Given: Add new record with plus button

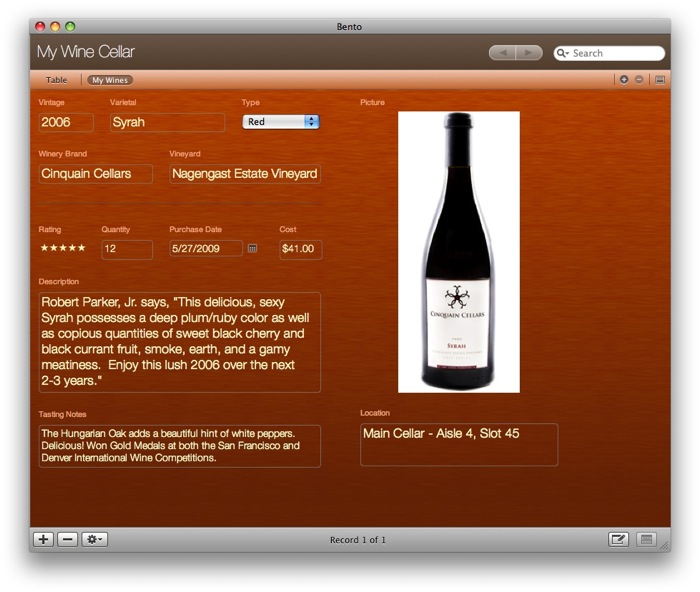Looking at the screenshot, I should 43,539.
